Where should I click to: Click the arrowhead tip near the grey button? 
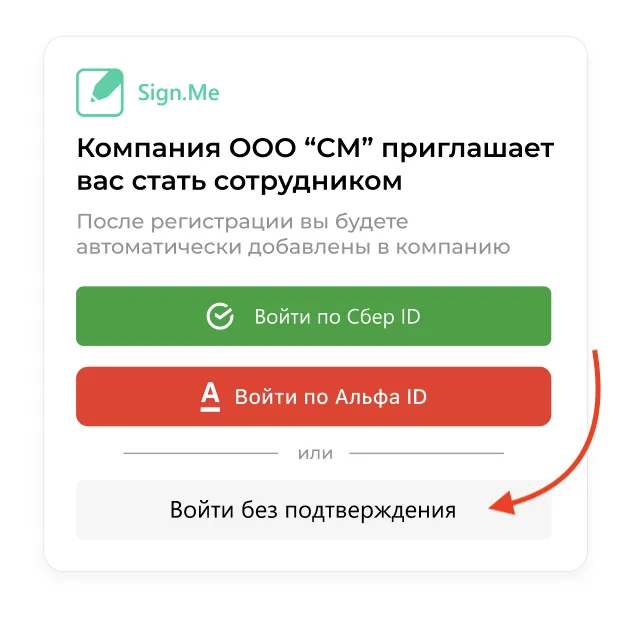[x=492, y=507]
